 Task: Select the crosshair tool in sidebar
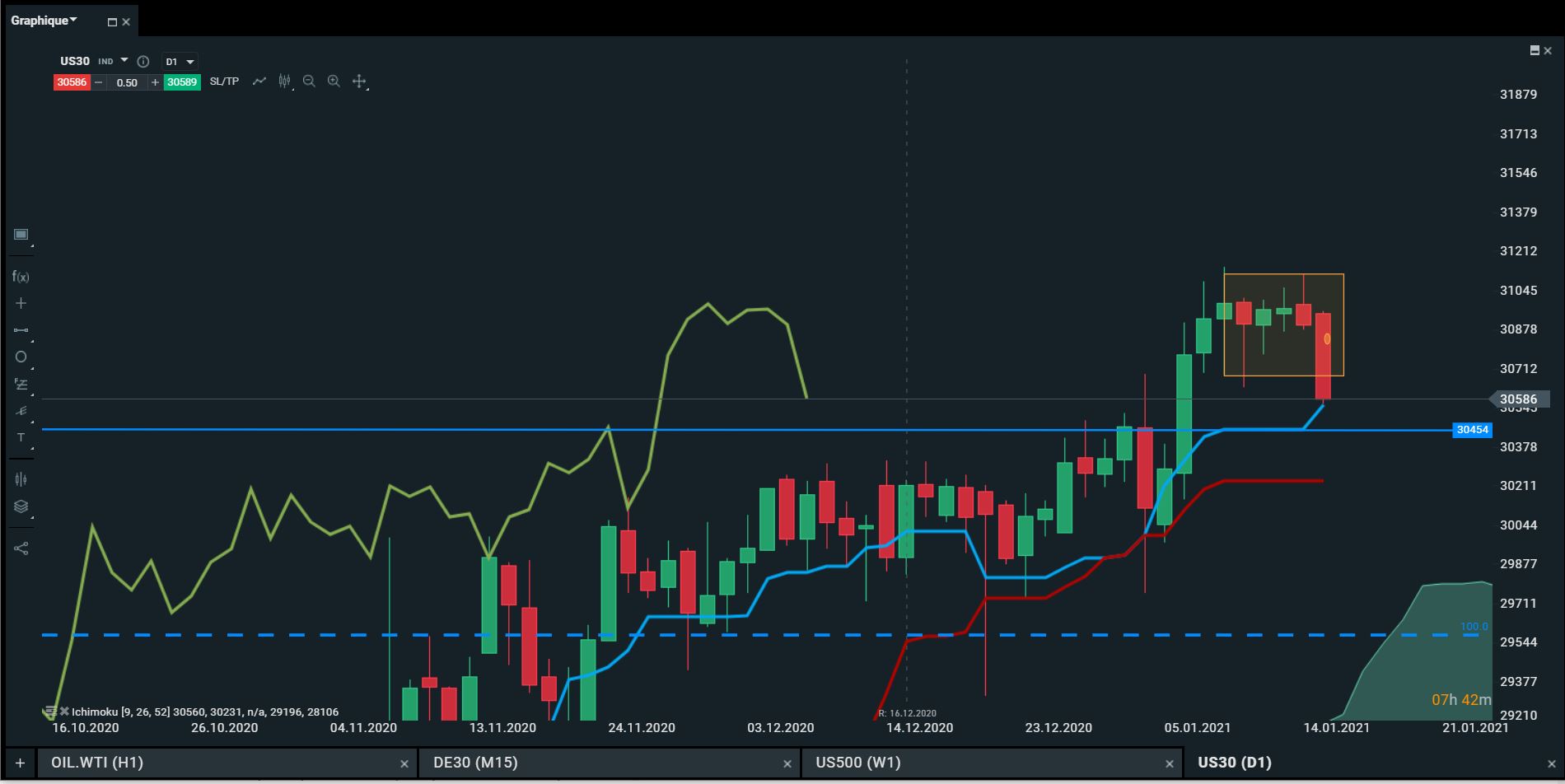pos(21,303)
